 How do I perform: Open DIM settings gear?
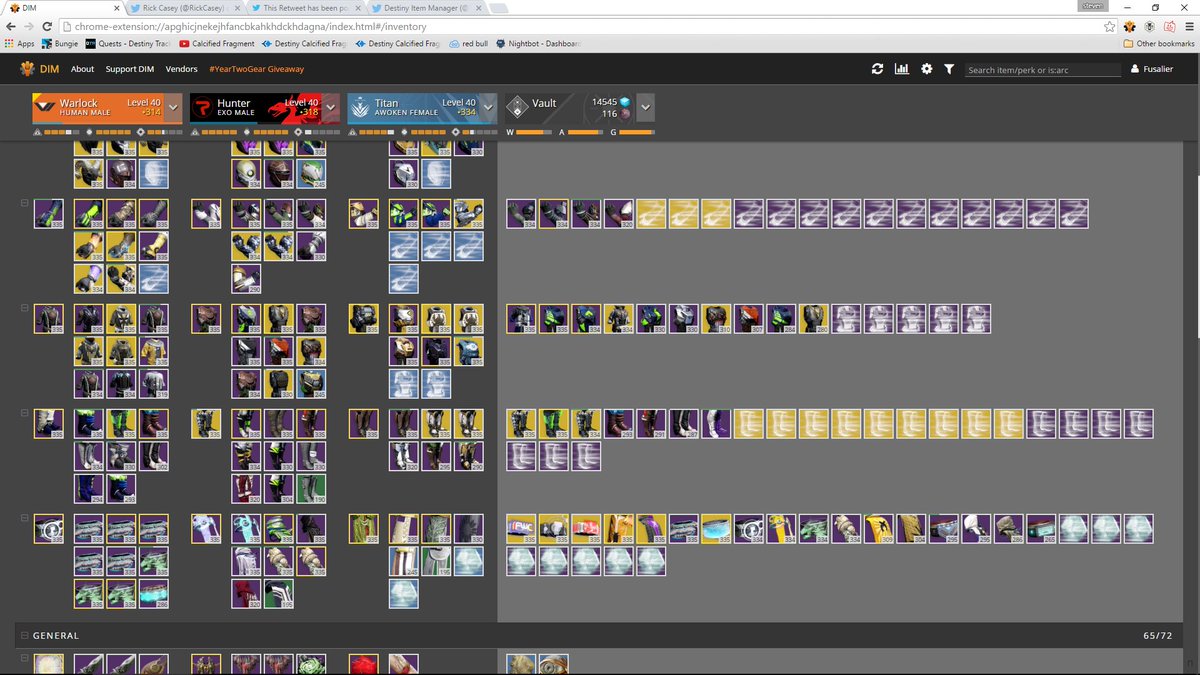click(x=926, y=69)
